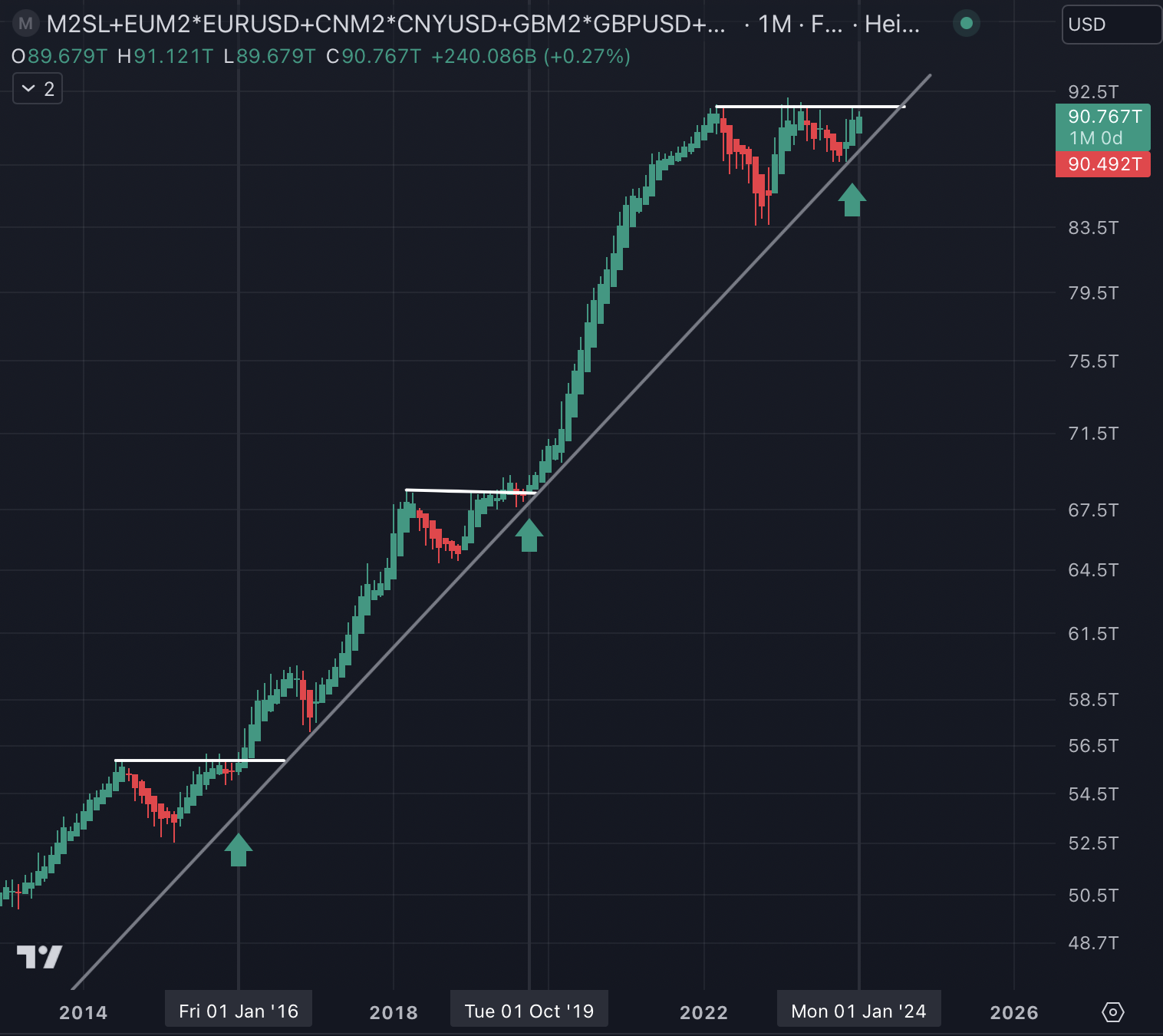Screen dimensions: 1163x1036
Task: Expand the collapsed legend showing "2"
Action: [38, 89]
